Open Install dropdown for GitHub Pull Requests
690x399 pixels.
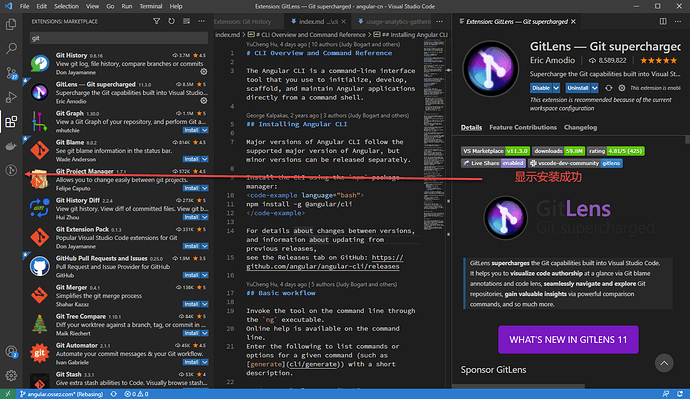pos(205,275)
